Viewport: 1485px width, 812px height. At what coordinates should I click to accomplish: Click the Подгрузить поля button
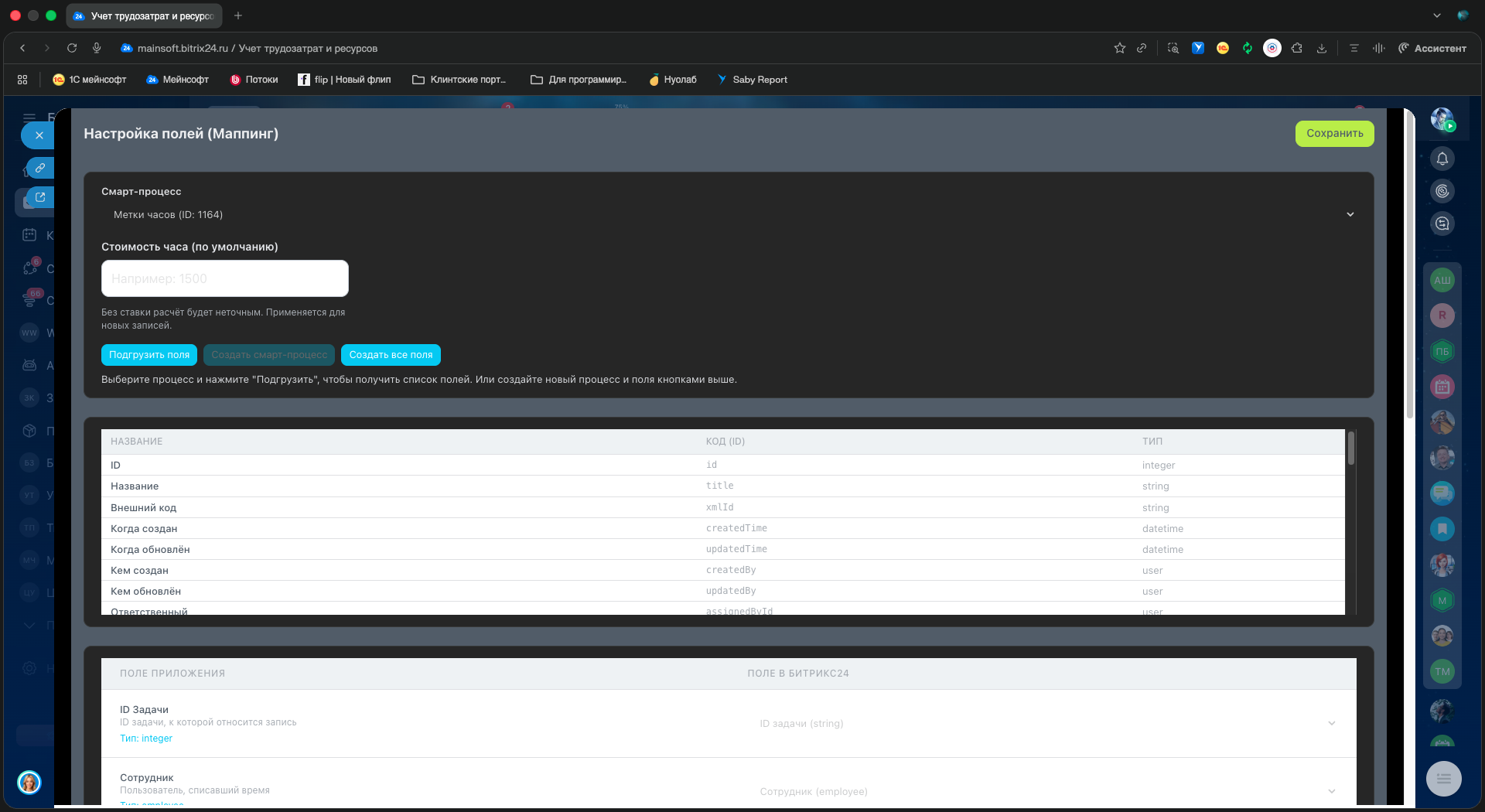149,355
